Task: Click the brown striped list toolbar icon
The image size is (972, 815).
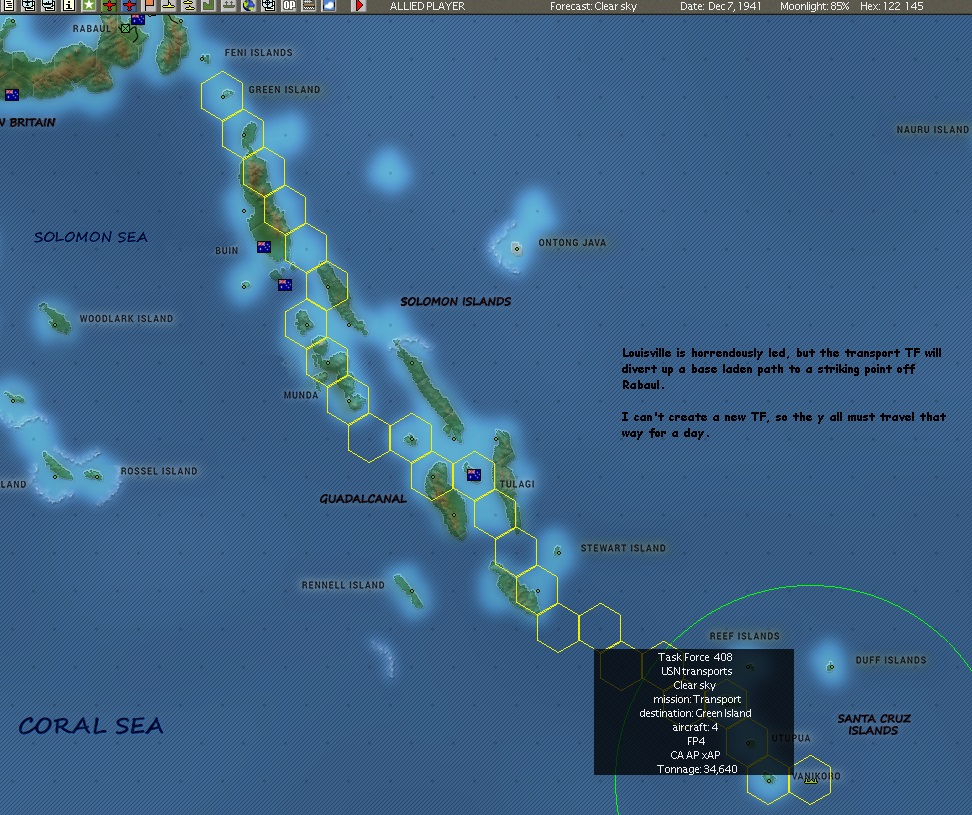Action: [309, 6]
